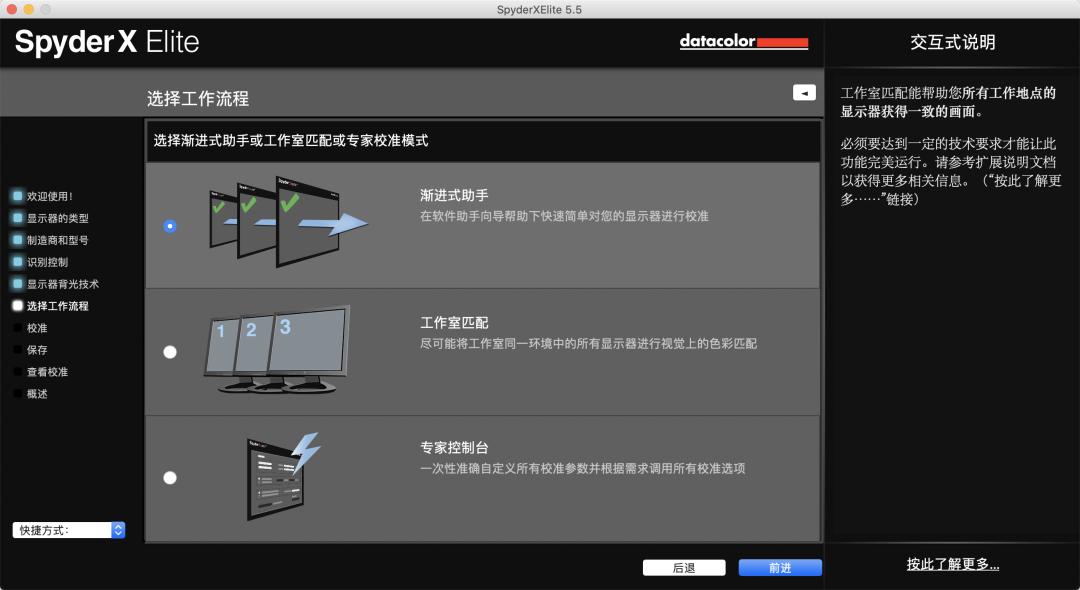Open the 快捷方式 dropdown

[69, 530]
